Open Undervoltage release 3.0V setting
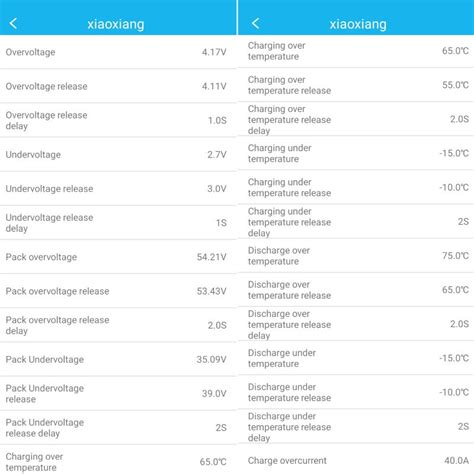 coord(118,189)
